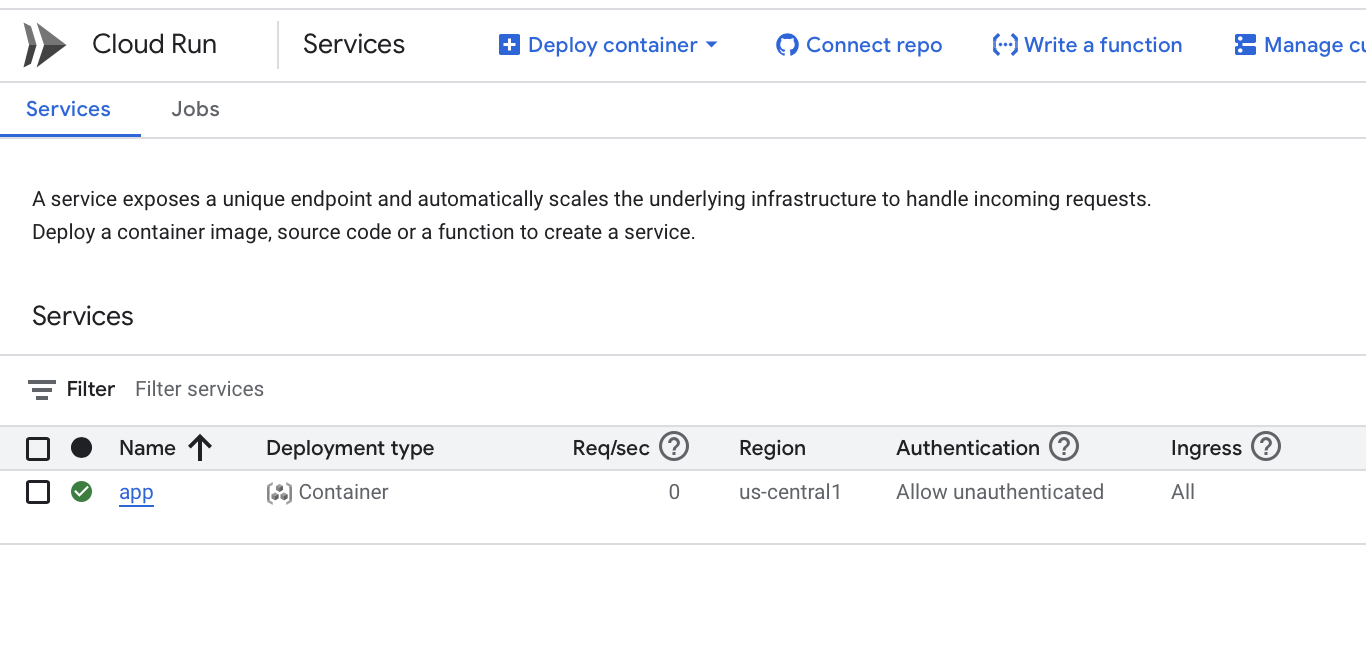Screen dimensions: 1366x654
Task: Click the Deployment type column header
Action: tap(350, 448)
